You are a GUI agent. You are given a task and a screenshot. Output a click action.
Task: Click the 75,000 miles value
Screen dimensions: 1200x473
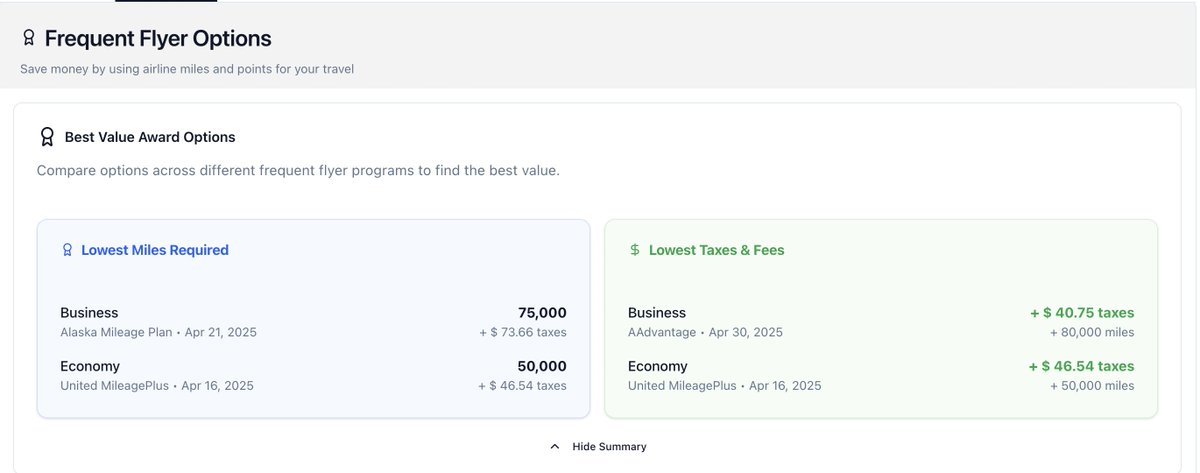[x=542, y=312]
